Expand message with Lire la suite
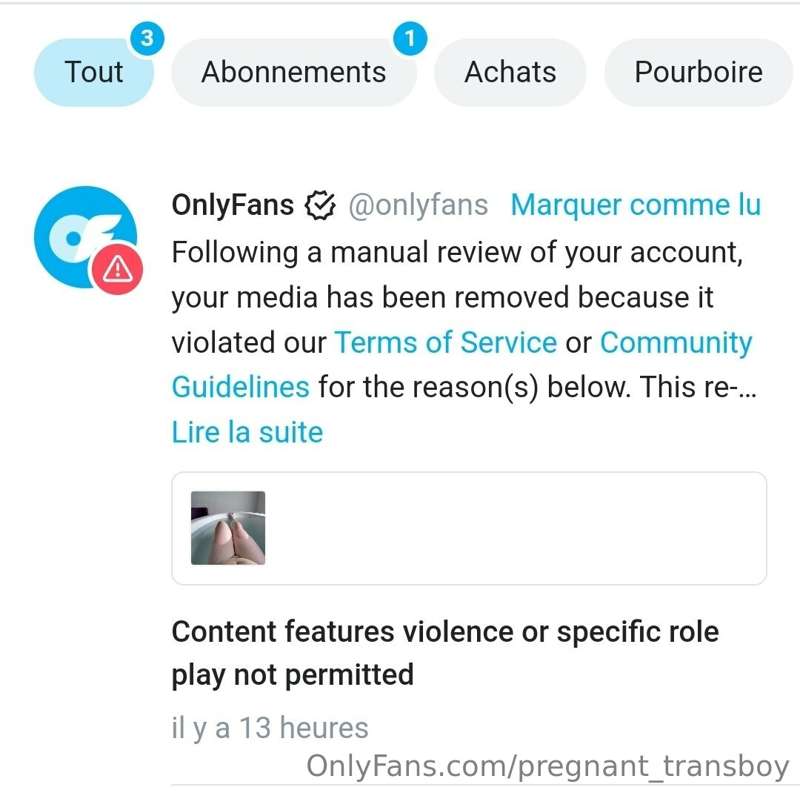800x793 pixels. [x=247, y=432]
